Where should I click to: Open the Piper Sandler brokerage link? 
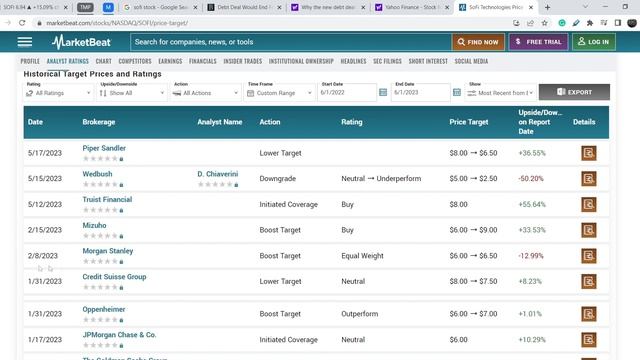[104, 148]
